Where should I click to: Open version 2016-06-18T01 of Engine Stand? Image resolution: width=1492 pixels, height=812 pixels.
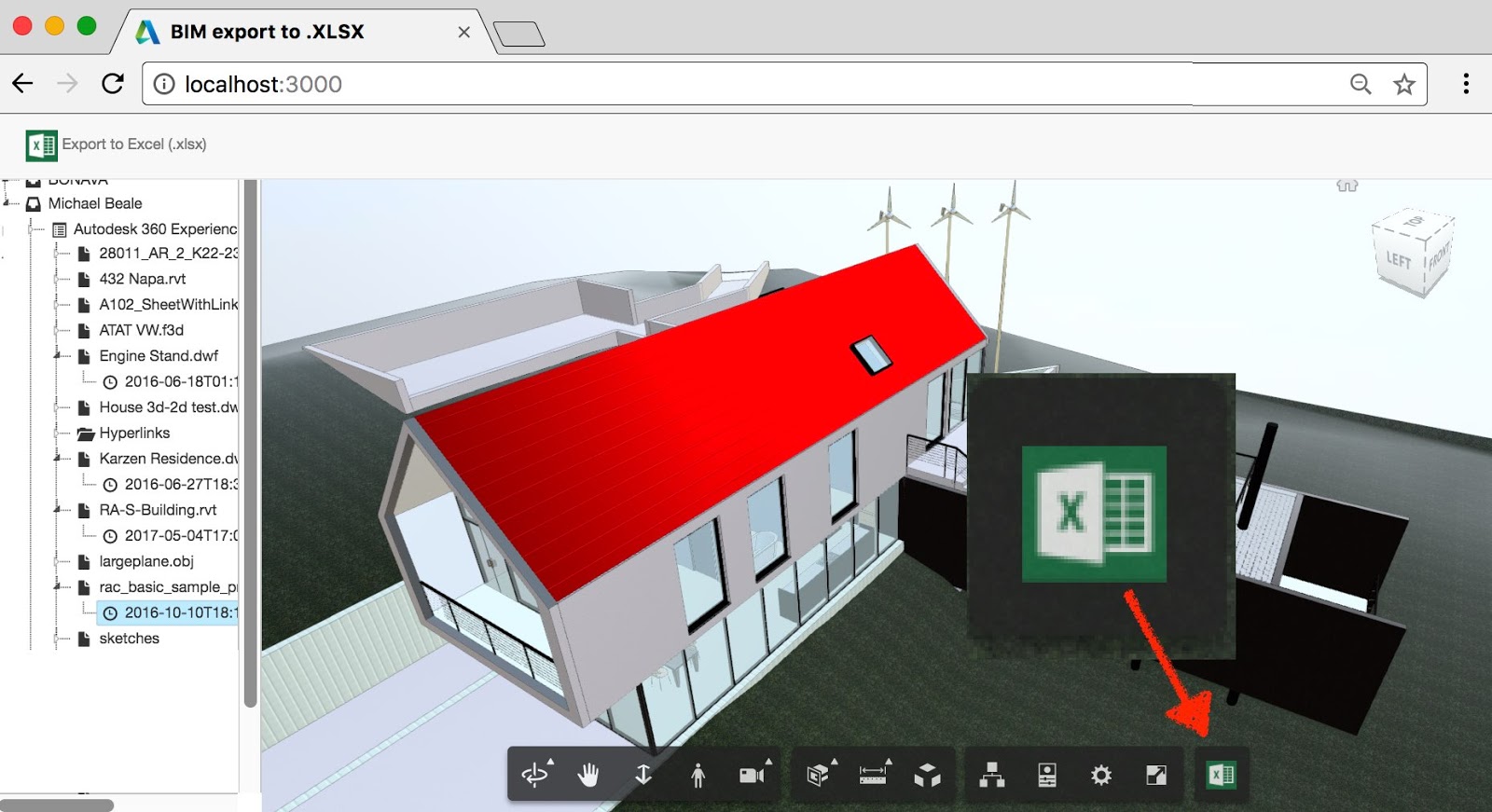[x=182, y=382]
